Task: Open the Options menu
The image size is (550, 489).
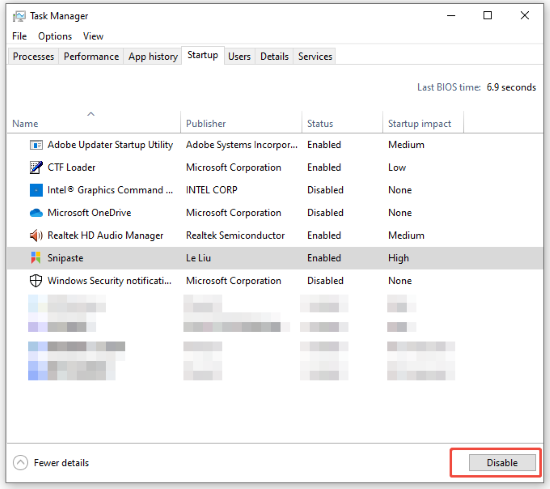Action: pyautogui.click(x=55, y=36)
